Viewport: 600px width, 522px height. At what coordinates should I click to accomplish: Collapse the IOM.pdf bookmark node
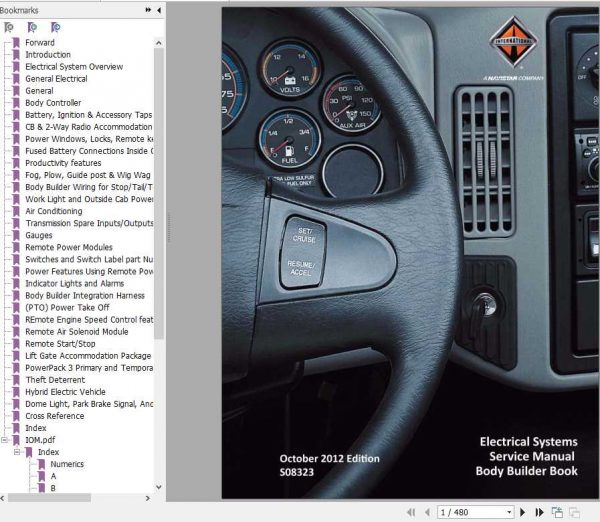pos(4,440)
